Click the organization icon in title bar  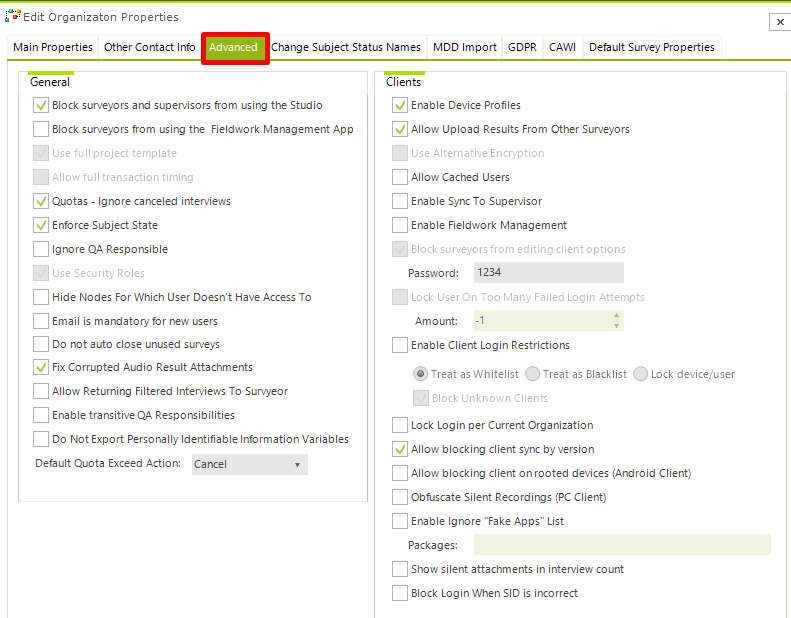click(x=13, y=16)
